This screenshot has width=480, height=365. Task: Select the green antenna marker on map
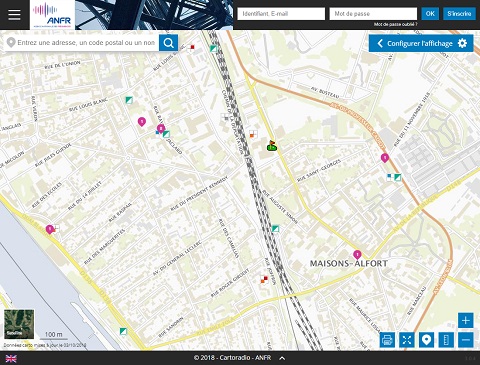click(x=272, y=146)
